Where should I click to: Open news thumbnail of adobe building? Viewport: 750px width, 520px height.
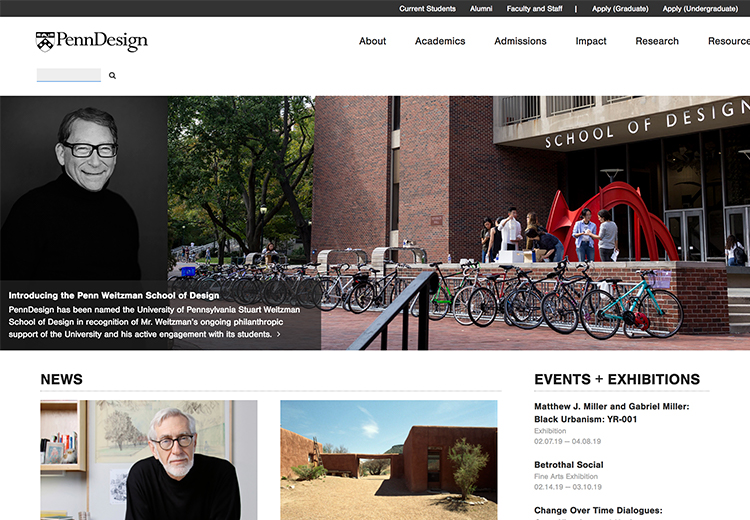(389, 460)
